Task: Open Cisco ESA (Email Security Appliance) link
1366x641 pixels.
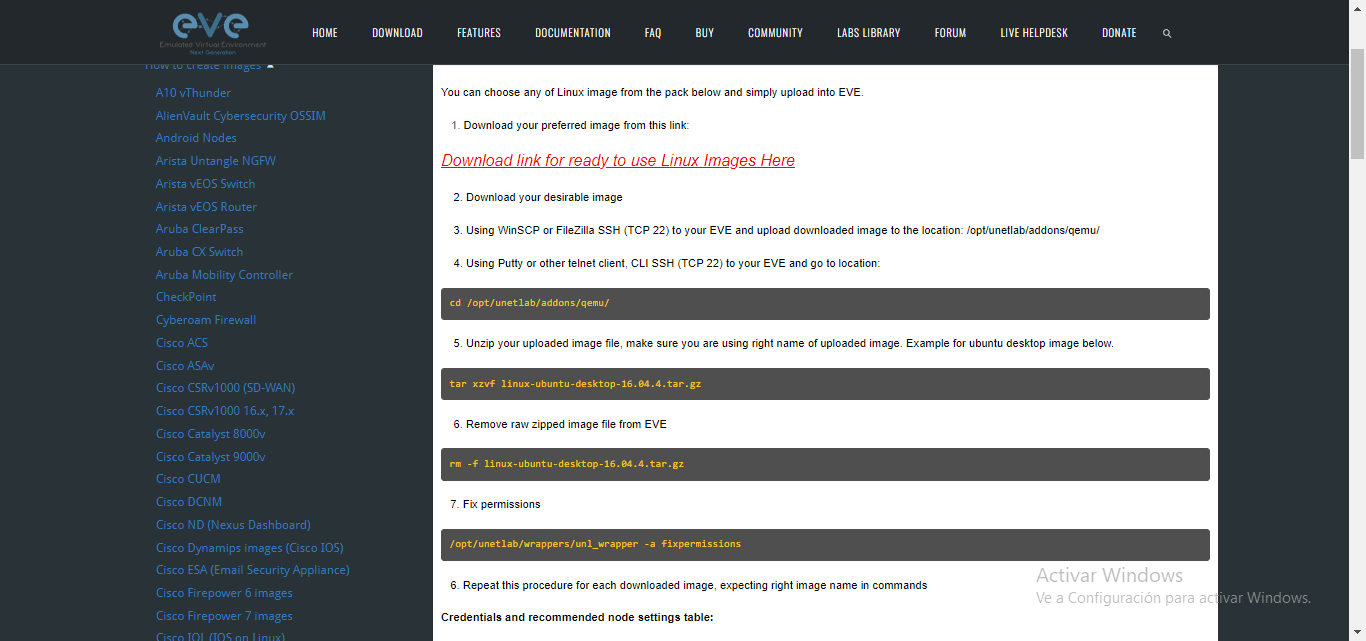Action: click(x=252, y=570)
